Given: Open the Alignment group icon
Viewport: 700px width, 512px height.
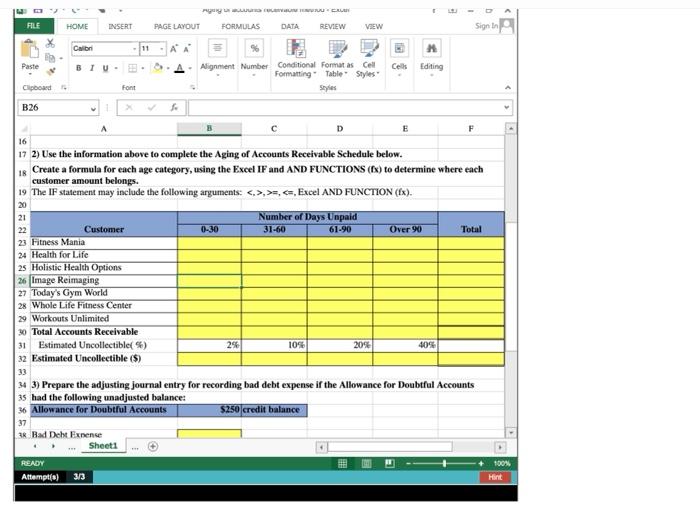Looking at the screenshot, I should [217, 48].
